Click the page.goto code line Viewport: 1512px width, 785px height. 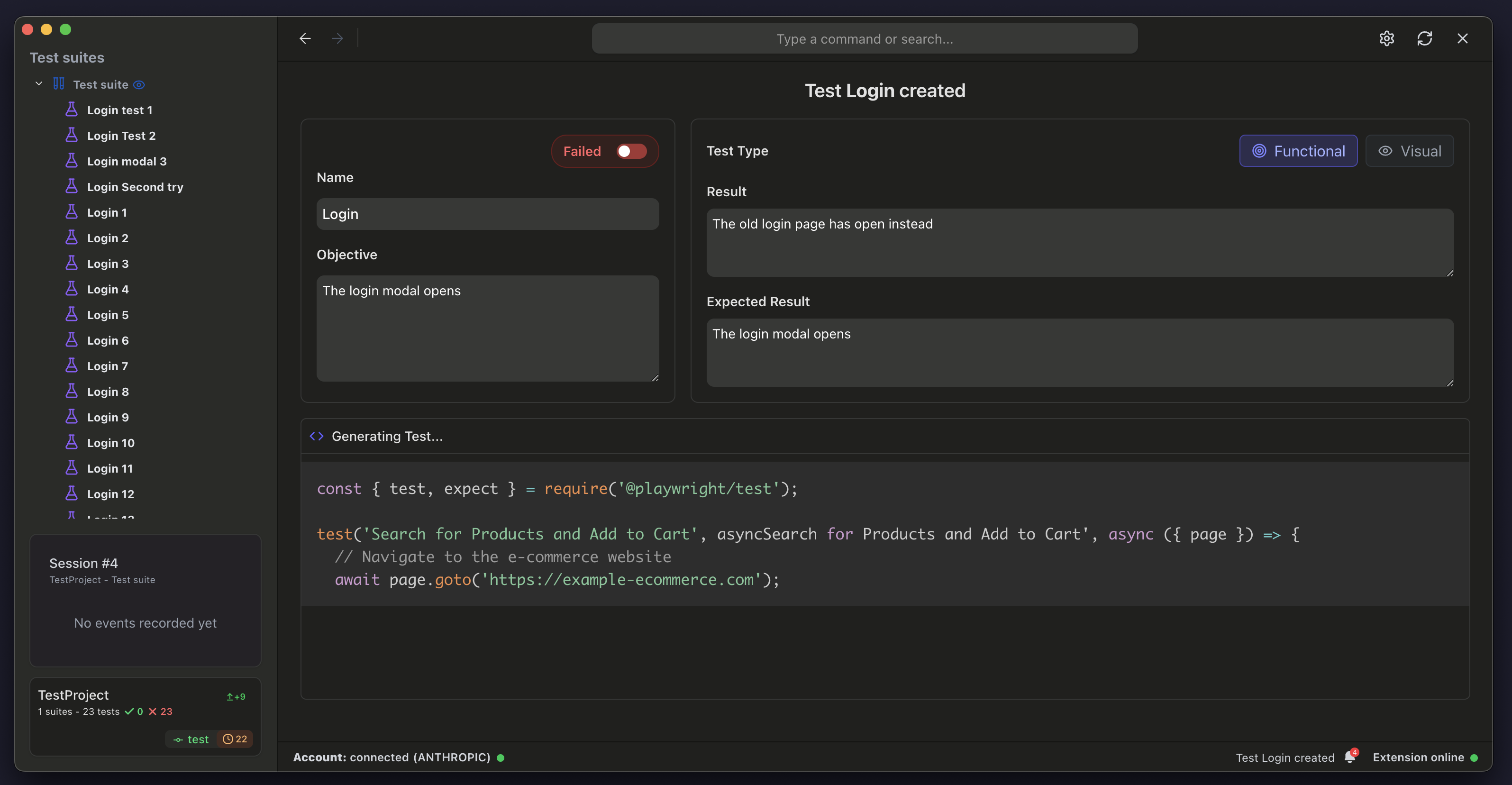click(557, 579)
